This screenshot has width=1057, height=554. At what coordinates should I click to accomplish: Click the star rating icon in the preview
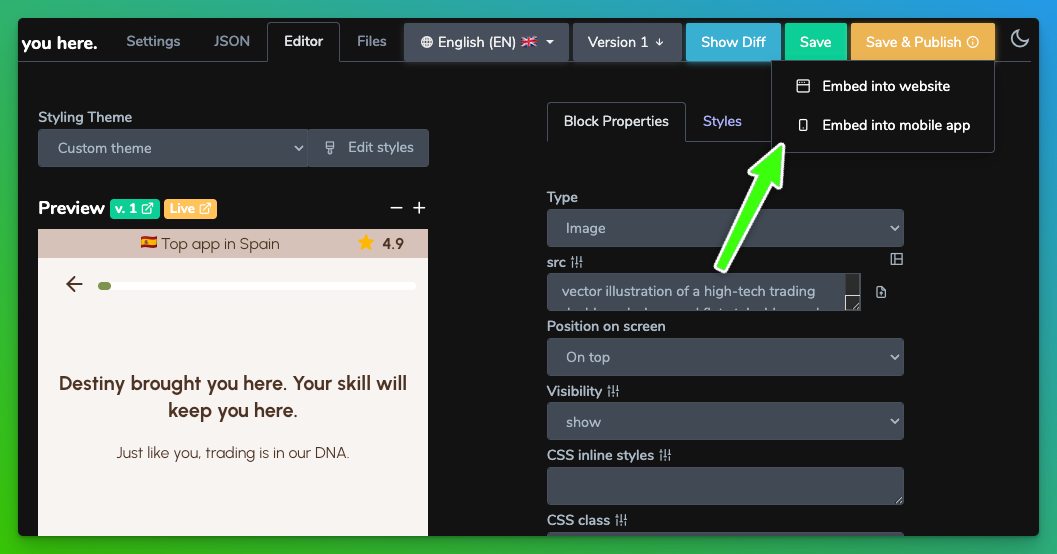point(366,243)
